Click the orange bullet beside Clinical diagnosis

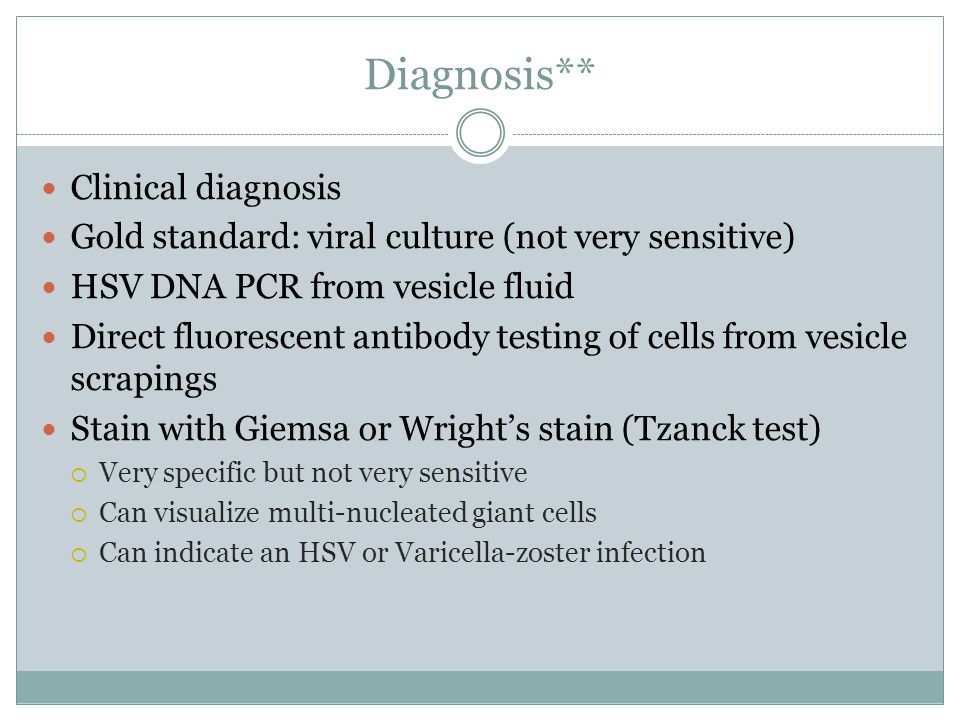tap(50, 188)
